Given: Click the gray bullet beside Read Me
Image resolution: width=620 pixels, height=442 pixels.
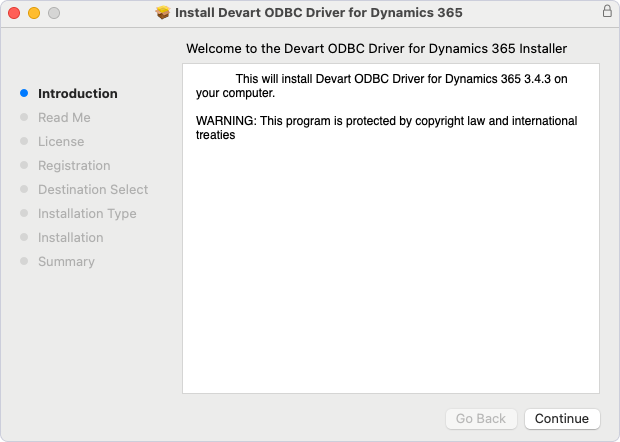Looking at the screenshot, I should click(24, 117).
